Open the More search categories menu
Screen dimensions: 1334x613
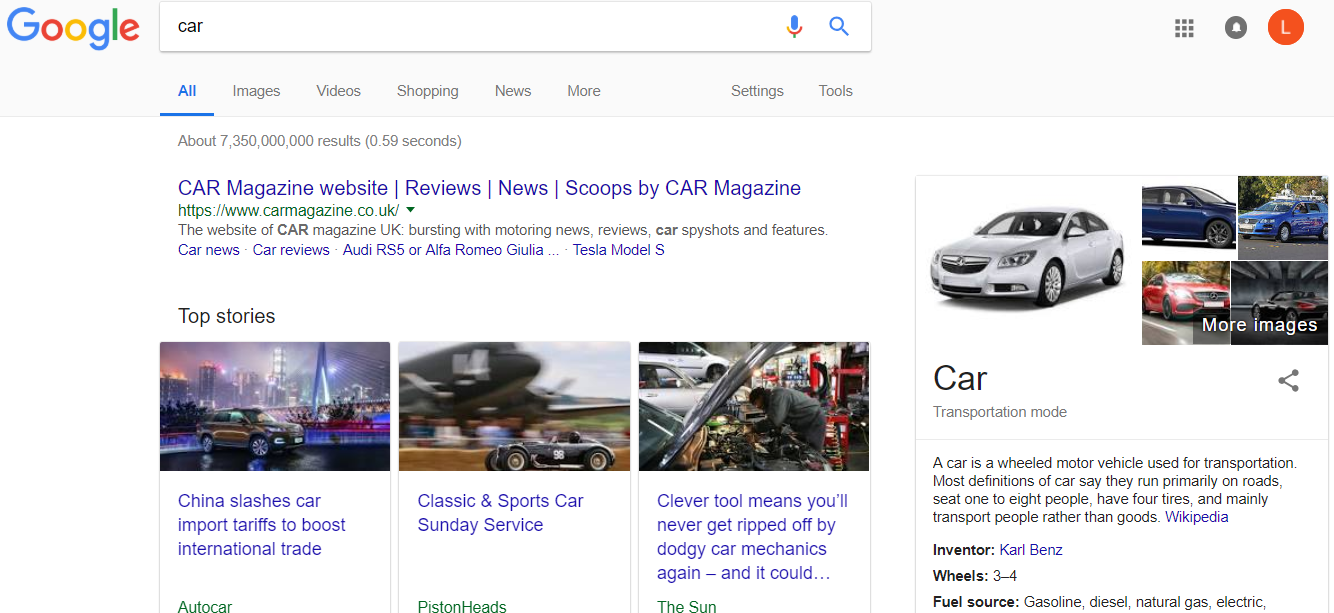[x=583, y=91]
